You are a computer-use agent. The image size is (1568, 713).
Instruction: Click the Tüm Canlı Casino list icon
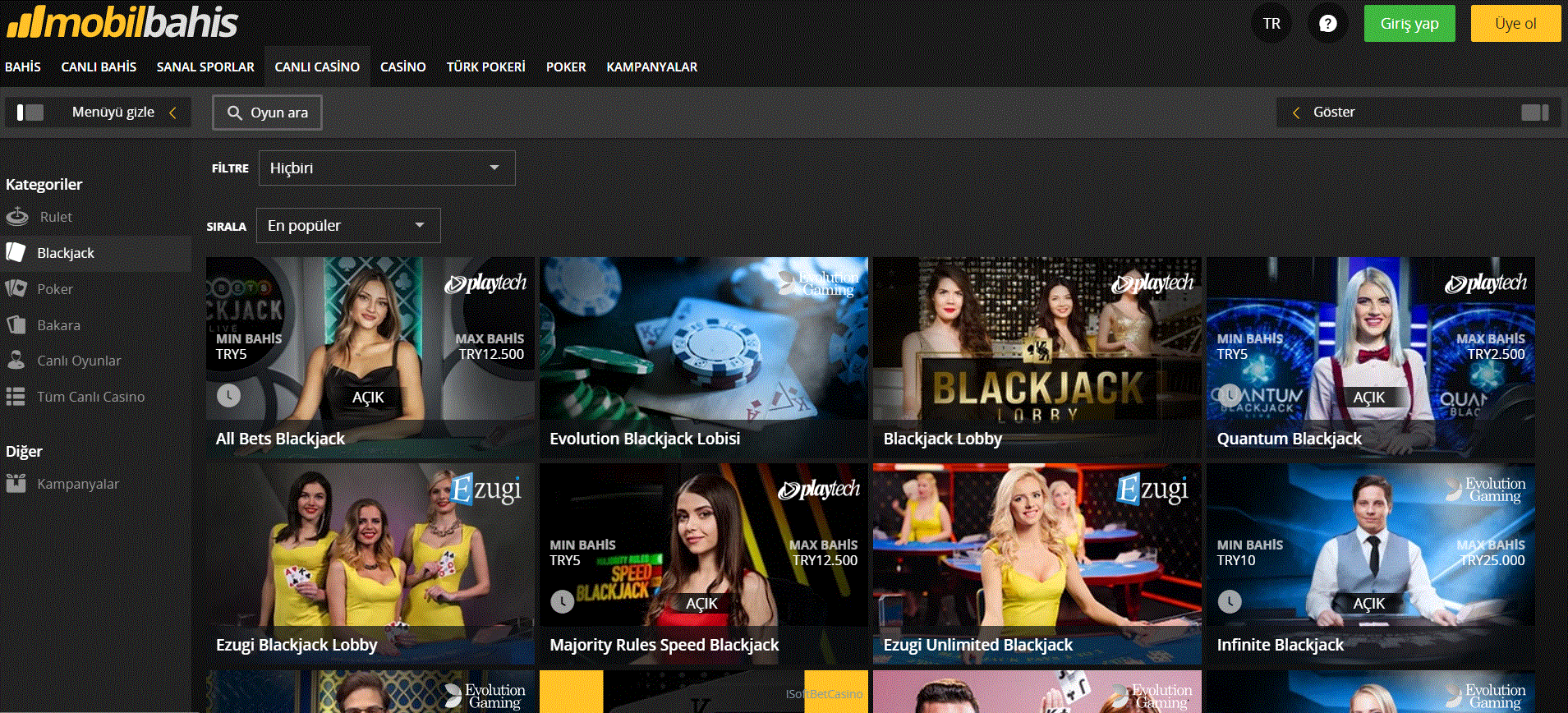(16, 397)
